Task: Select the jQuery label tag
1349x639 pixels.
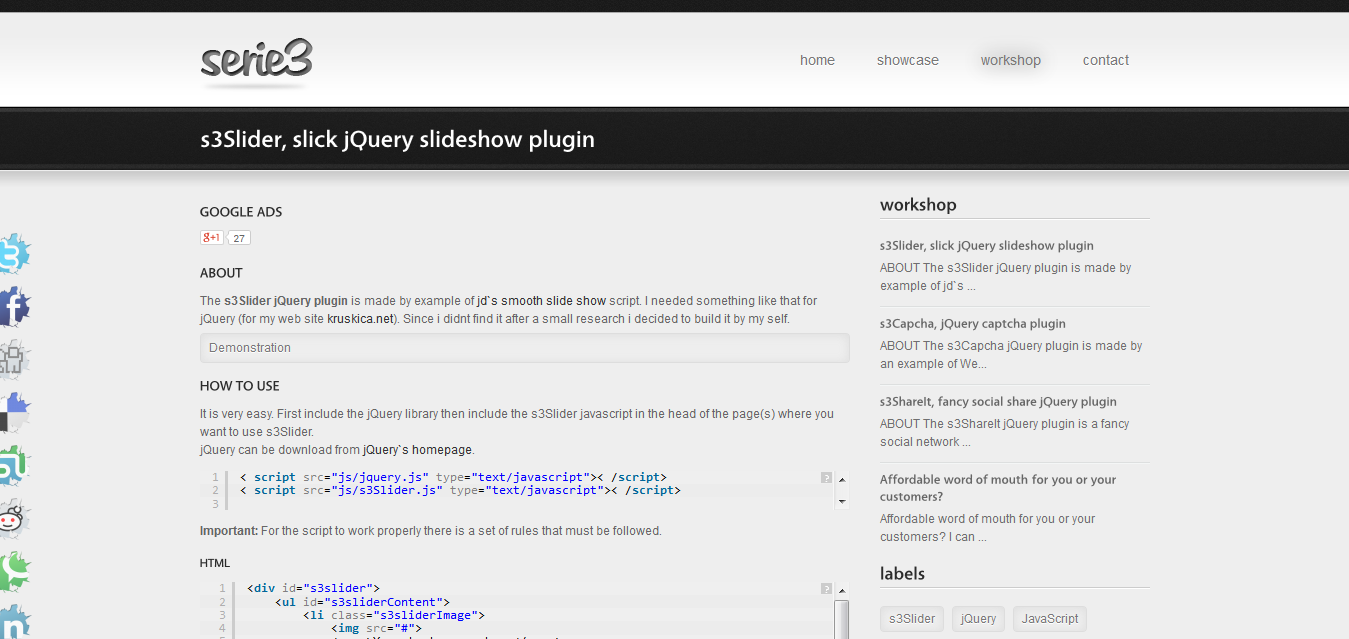Action: click(x=978, y=619)
